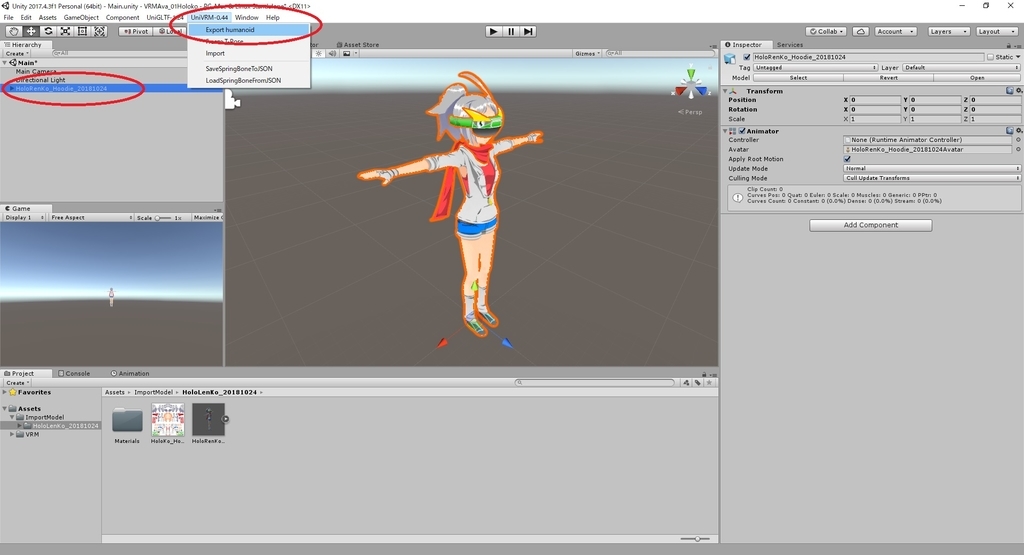1024x555 pixels.
Task: Open the Tag dropdown Untagged
Action: point(815,67)
